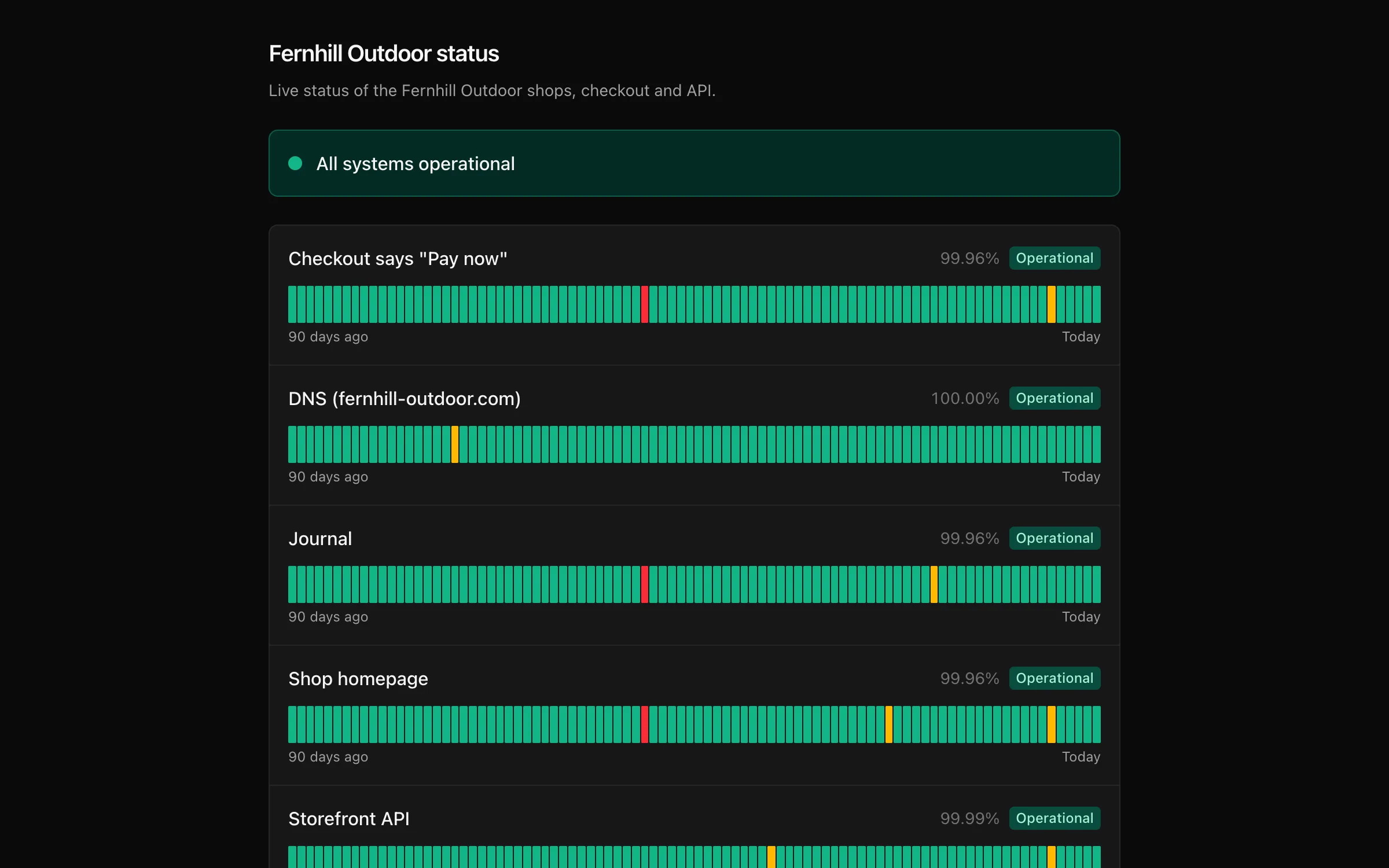Screen dimensions: 1389x868
Task: Click the Operational badge for the Checkout component
Action: pos(1054,258)
